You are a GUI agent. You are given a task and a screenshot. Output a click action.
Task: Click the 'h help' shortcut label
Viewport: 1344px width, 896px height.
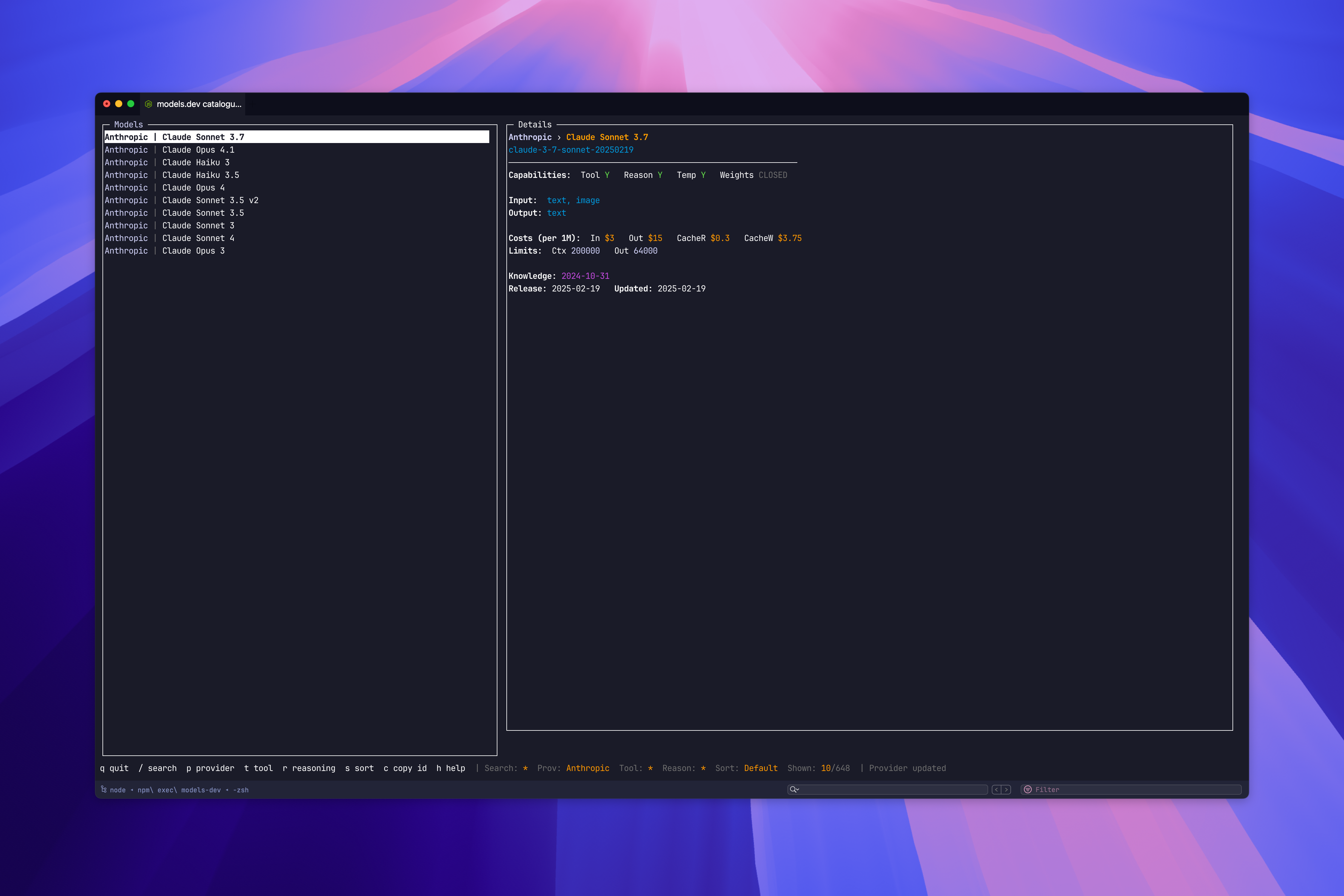[450, 768]
